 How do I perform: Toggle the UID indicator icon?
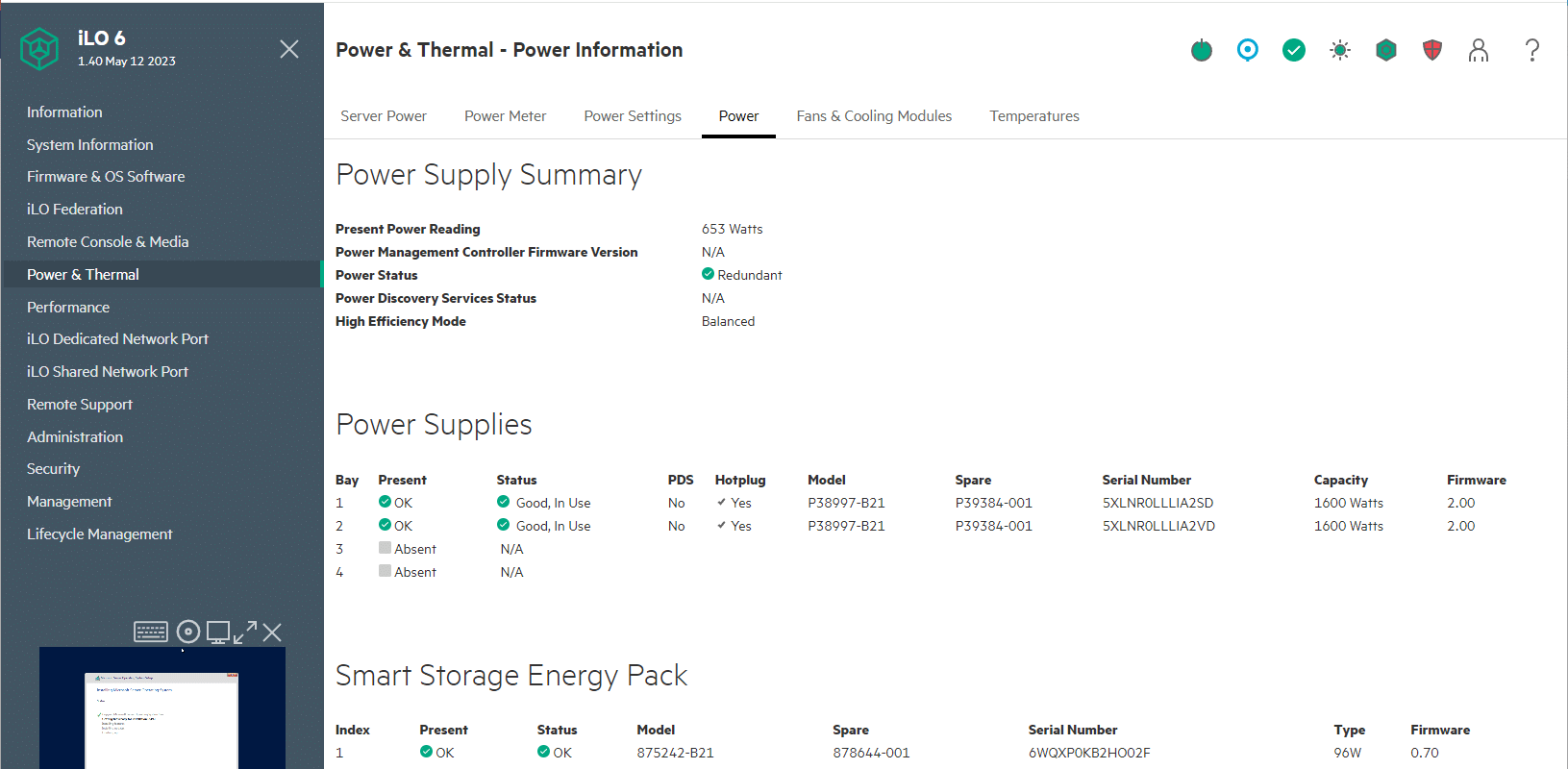coord(1248,50)
